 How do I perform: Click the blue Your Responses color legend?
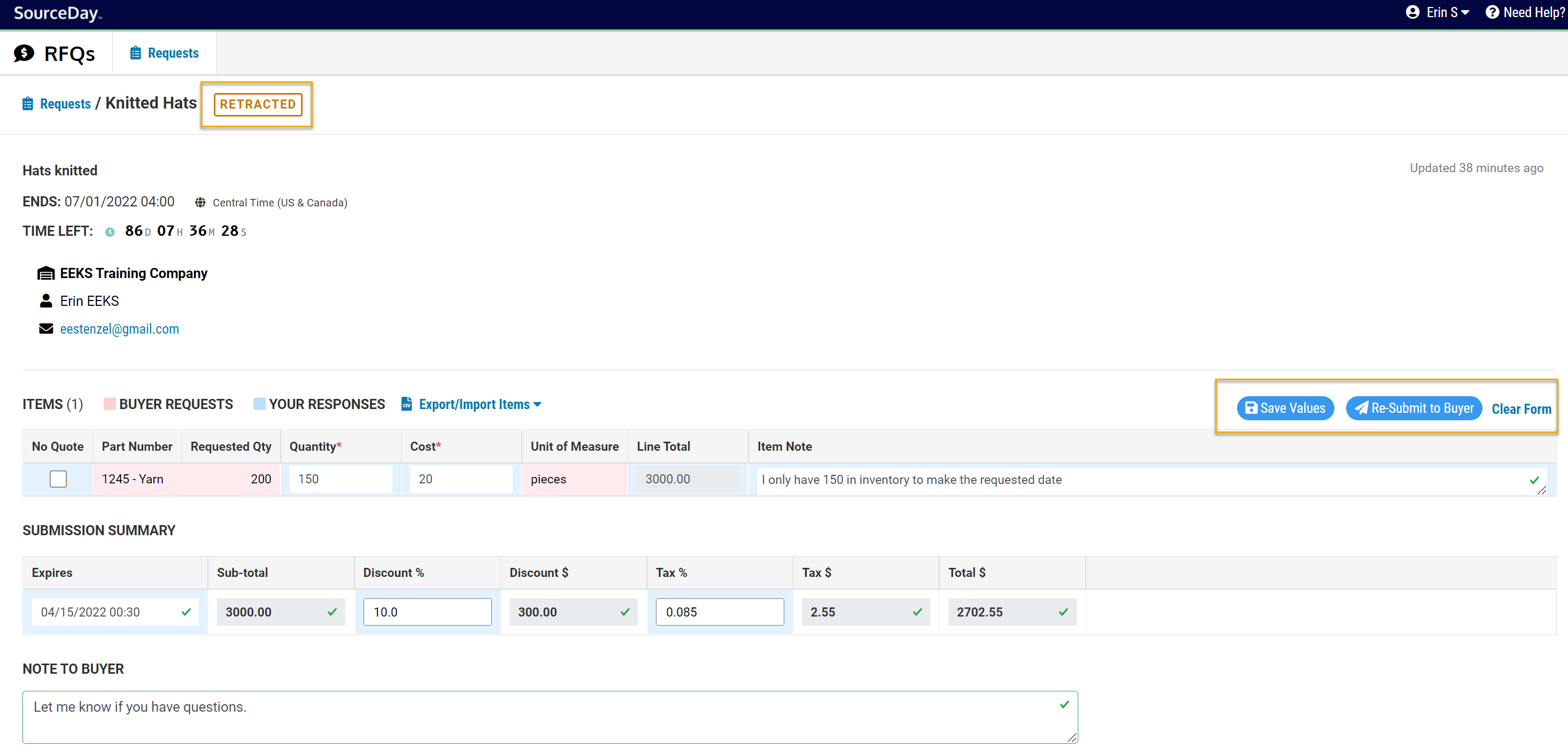(259, 404)
